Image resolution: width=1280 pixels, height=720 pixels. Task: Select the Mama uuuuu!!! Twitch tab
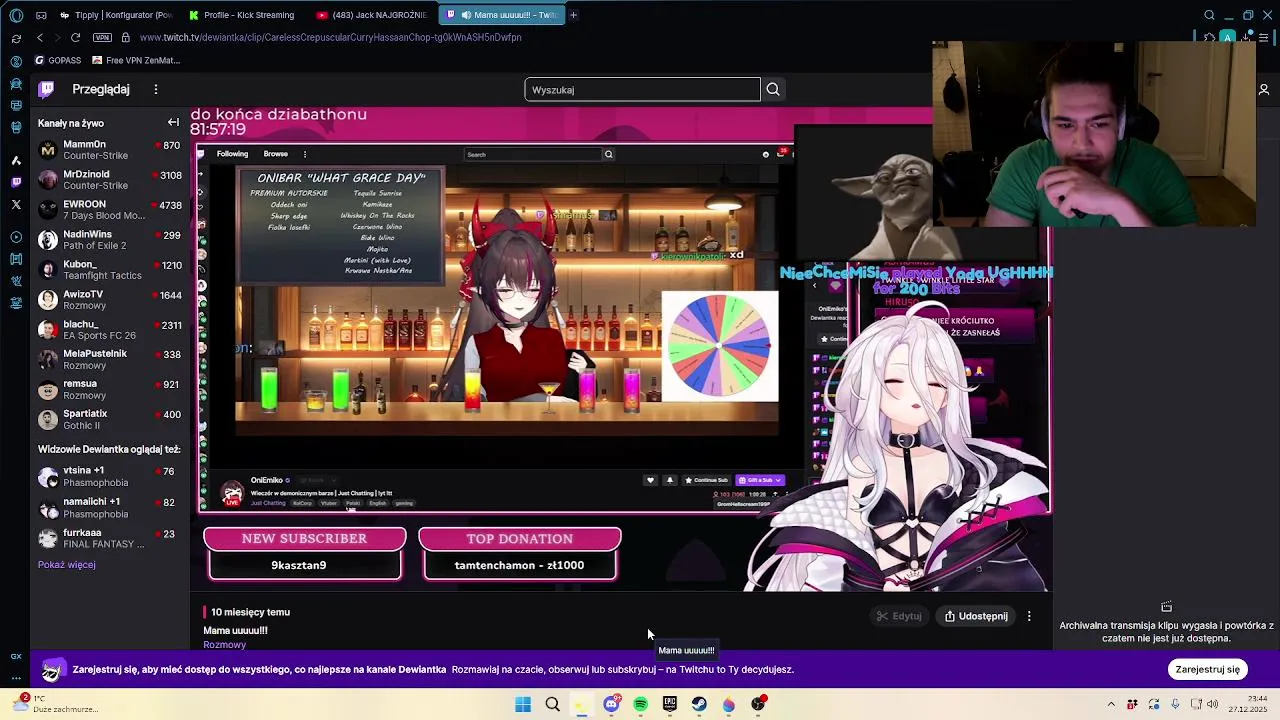point(502,15)
